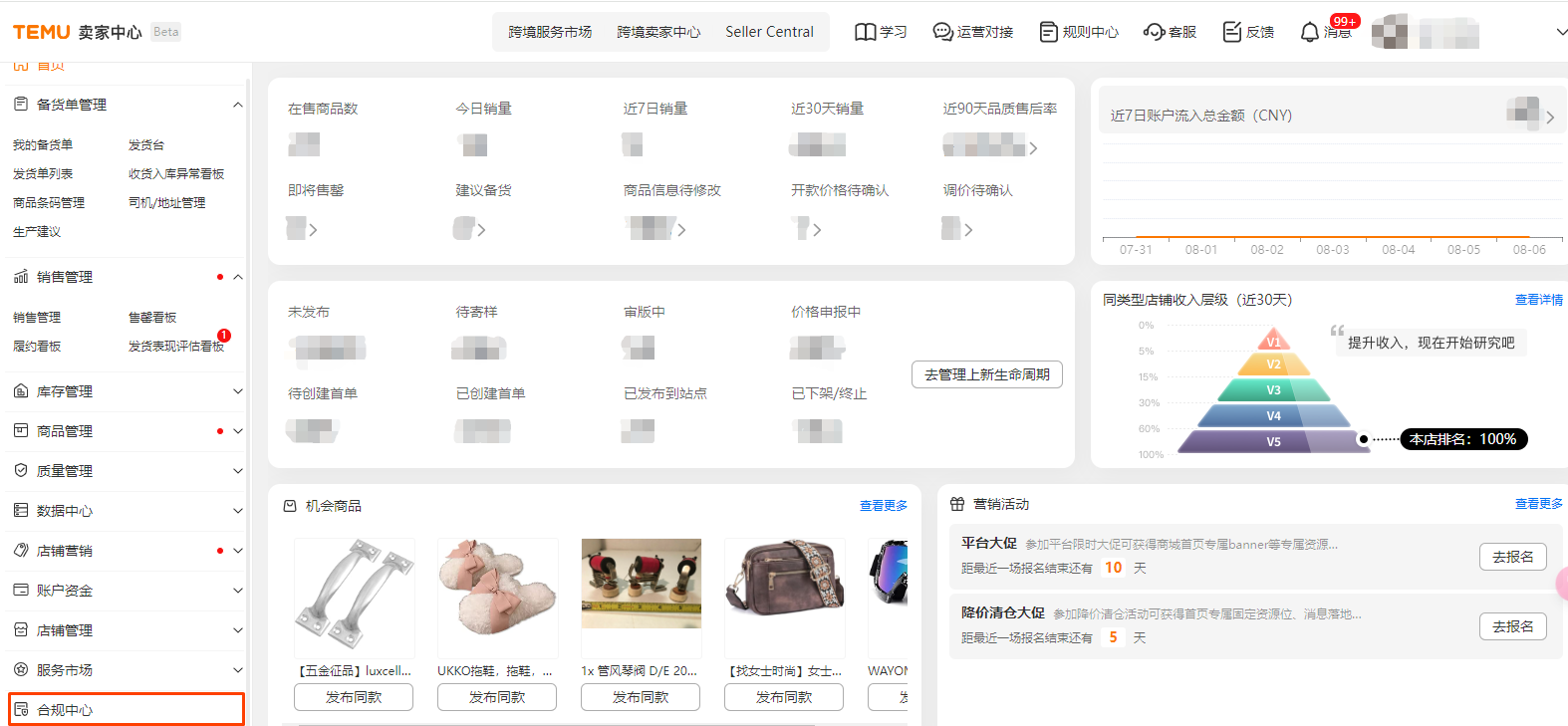Expand the 库存管理 menu
The height and width of the screenshot is (726, 1568).
pyautogui.click(x=237, y=391)
